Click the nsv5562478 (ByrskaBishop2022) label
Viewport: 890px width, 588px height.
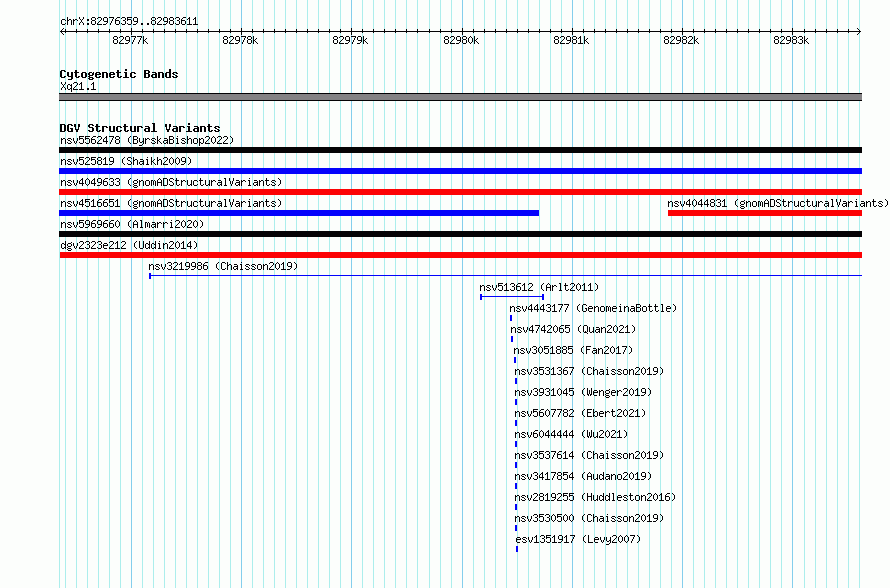click(x=147, y=140)
